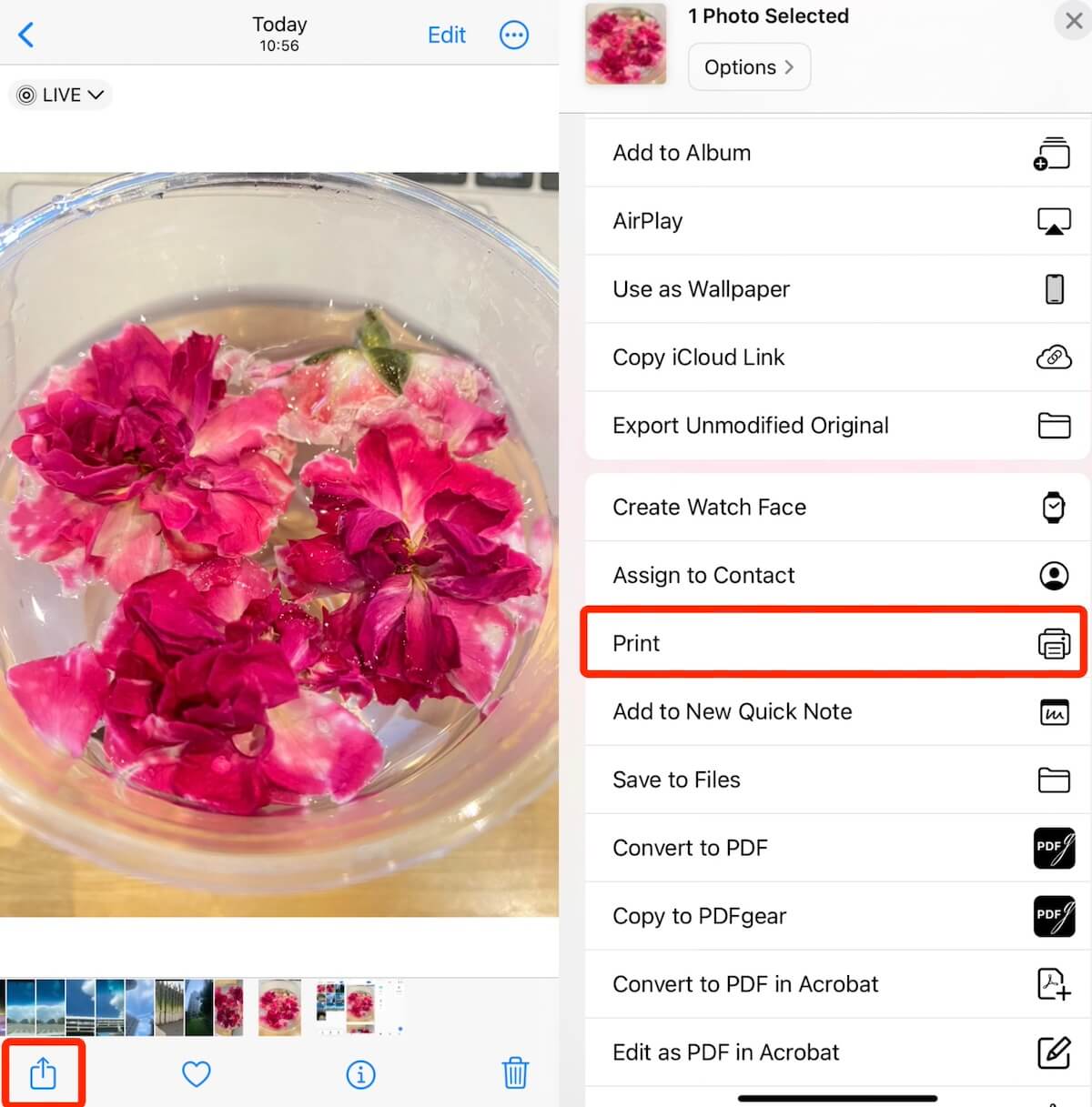Select Convert to PDF in Acrobat
The width and height of the screenshot is (1092, 1107).
click(837, 984)
